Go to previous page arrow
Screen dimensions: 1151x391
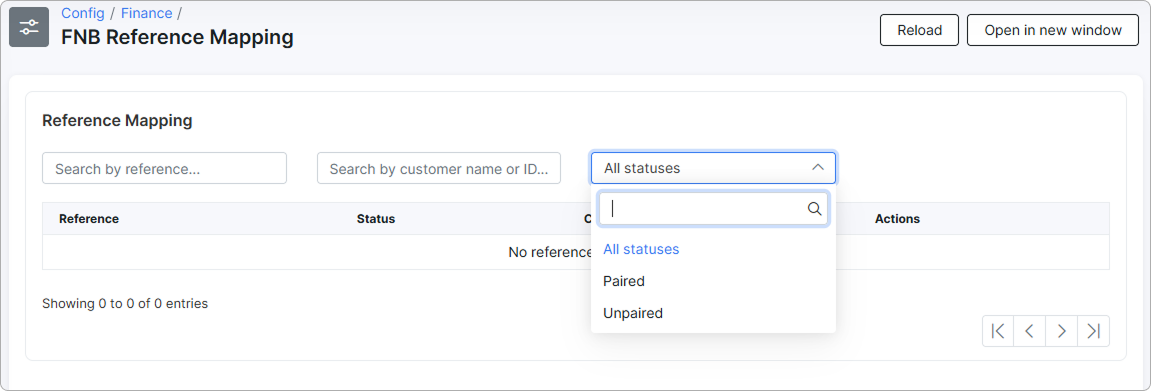(x=1029, y=331)
